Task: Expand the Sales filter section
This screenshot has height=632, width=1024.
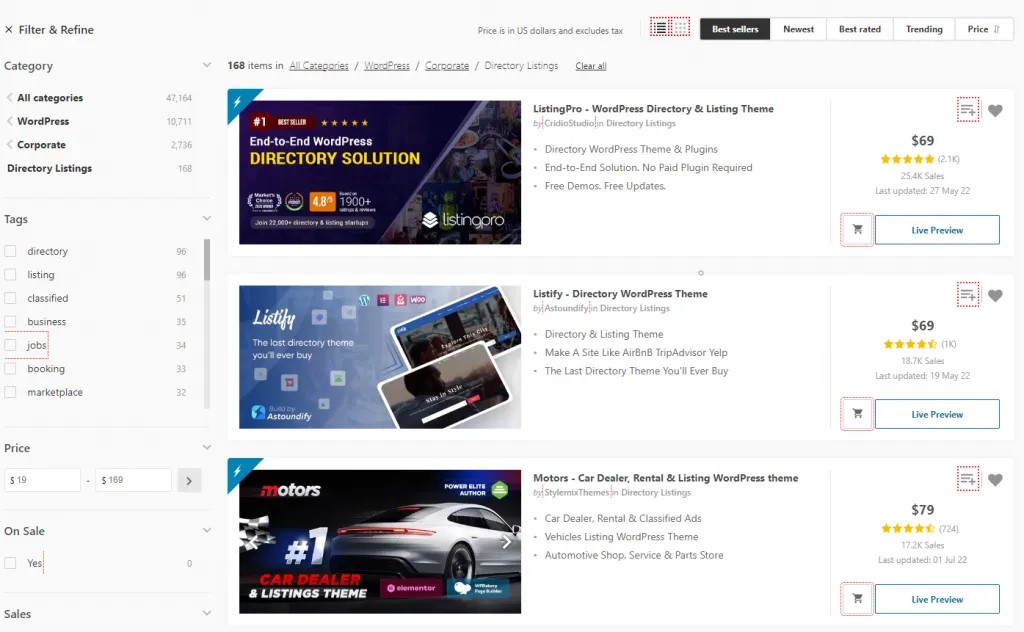Action: click(207, 614)
